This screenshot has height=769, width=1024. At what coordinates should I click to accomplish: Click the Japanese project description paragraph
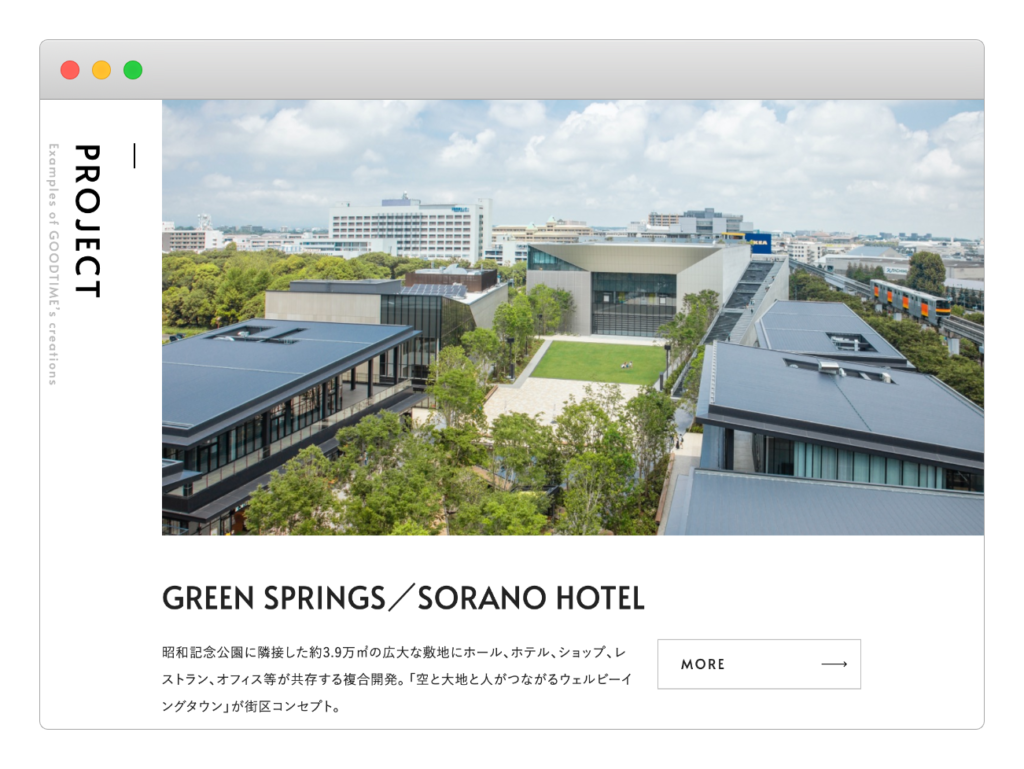click(x=396, y=679)
